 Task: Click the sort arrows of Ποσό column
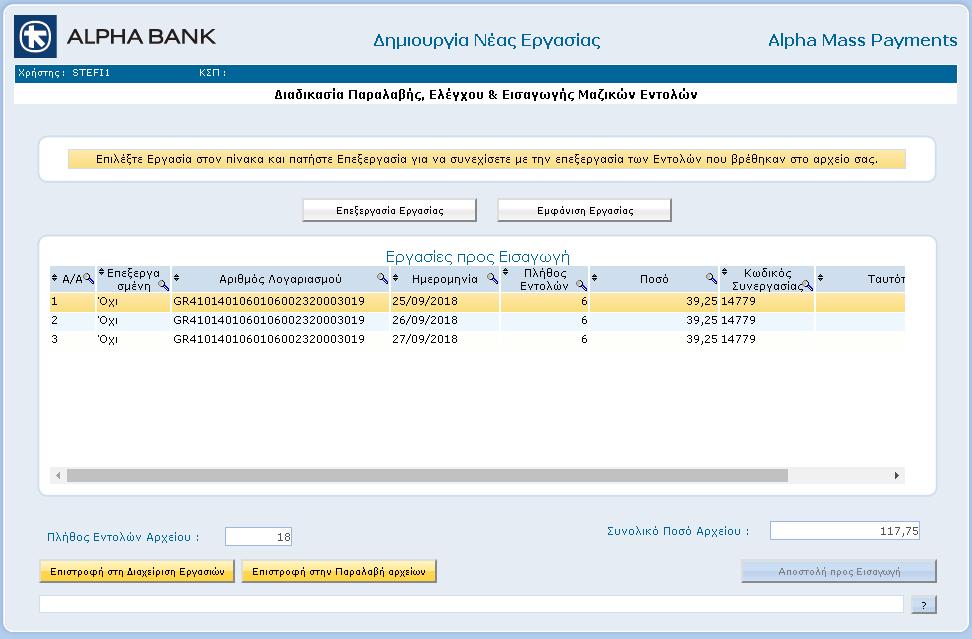coord(594,278)
